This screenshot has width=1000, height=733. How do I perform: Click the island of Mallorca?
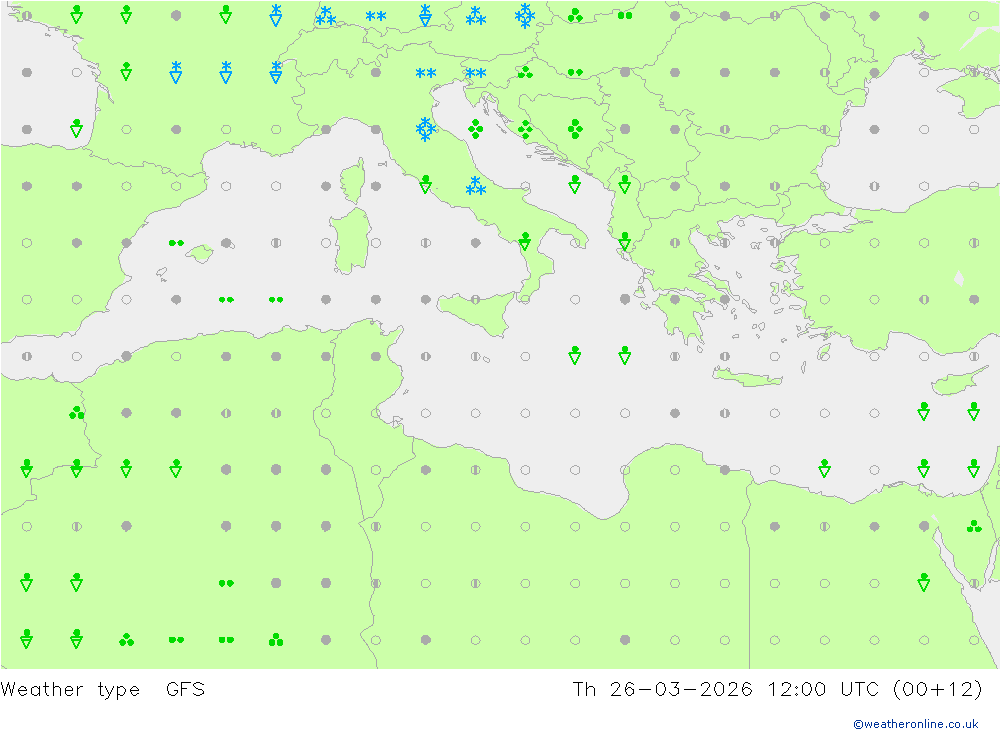tap(200, 253)
